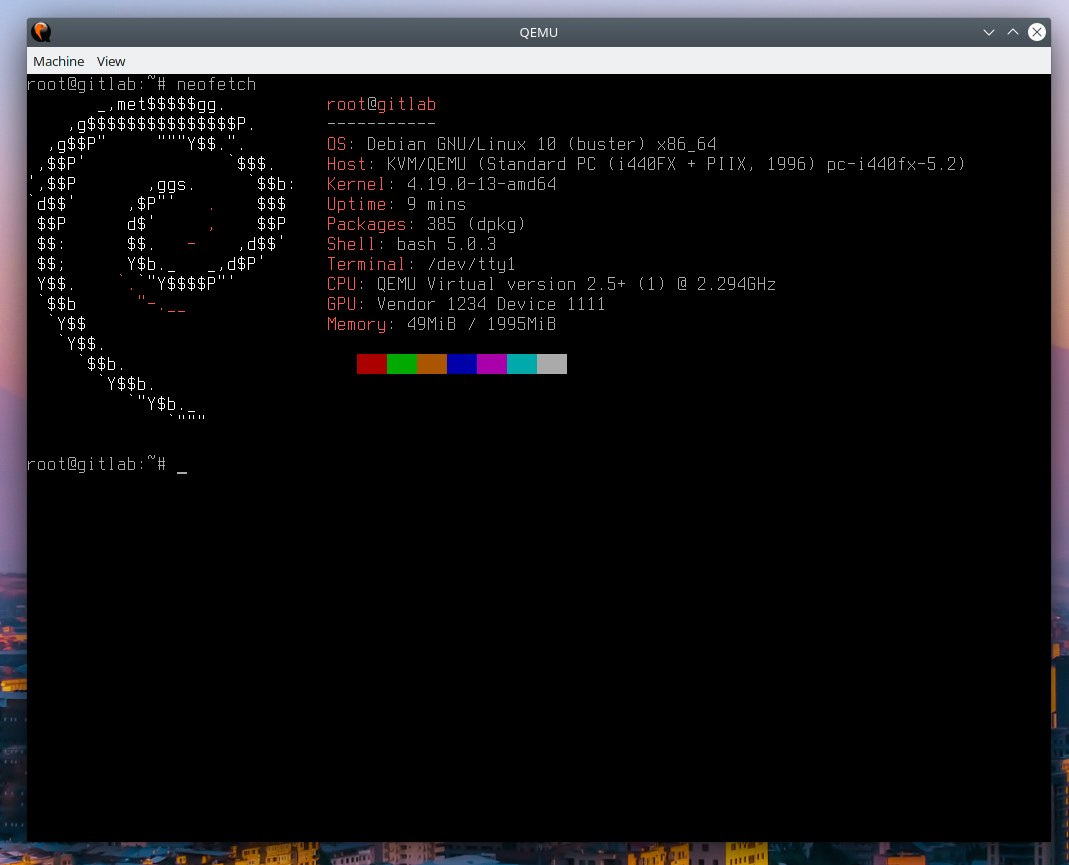Click the blue color block
1069x865 pixels.
click(x=462, y=364)
